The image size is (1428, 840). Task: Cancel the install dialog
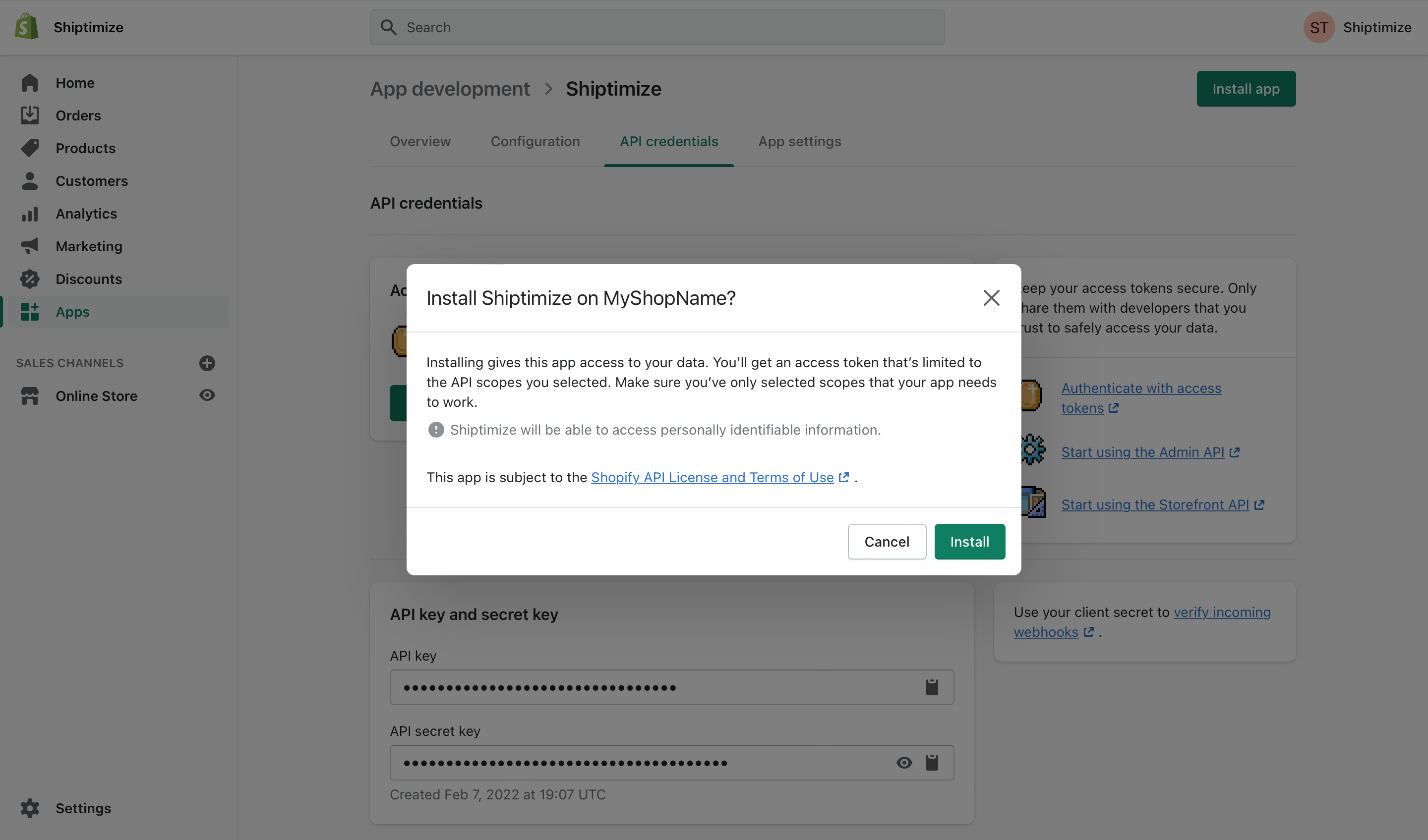click(x=887, y=542)
